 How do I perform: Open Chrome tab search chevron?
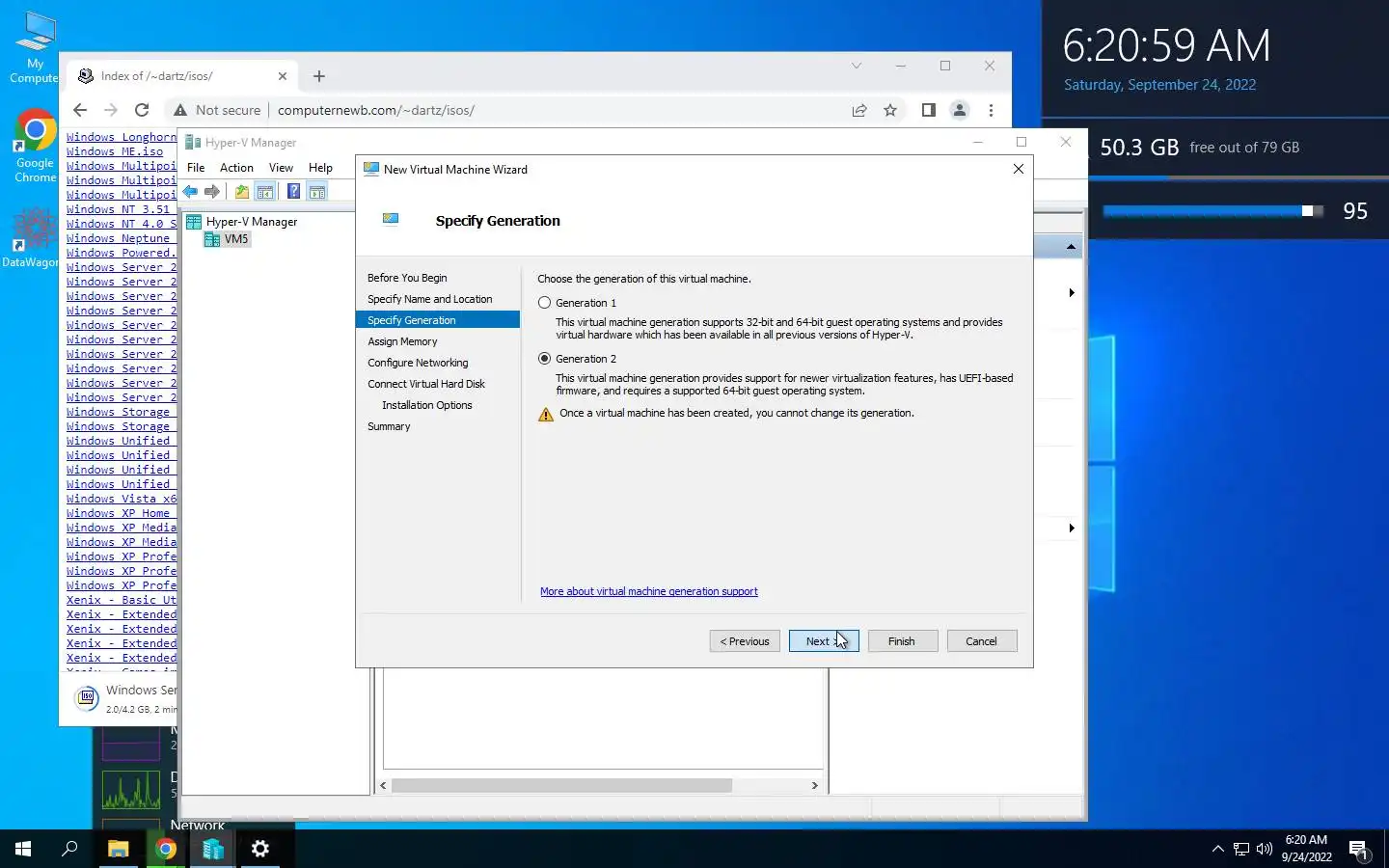tap(856, 66)
